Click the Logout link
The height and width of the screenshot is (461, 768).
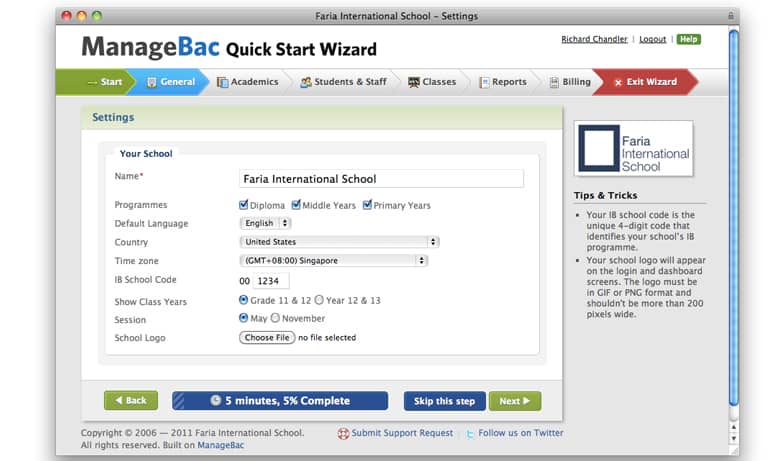pos(652,39)
